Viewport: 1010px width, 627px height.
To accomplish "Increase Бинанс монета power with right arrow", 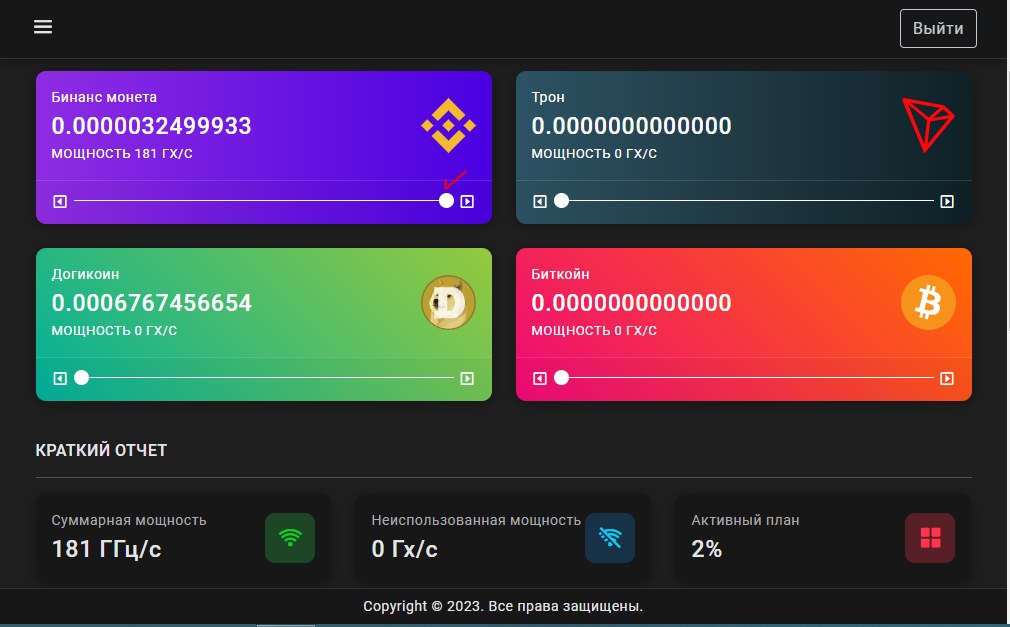I will pyautogui.click(x=468, y=202).
